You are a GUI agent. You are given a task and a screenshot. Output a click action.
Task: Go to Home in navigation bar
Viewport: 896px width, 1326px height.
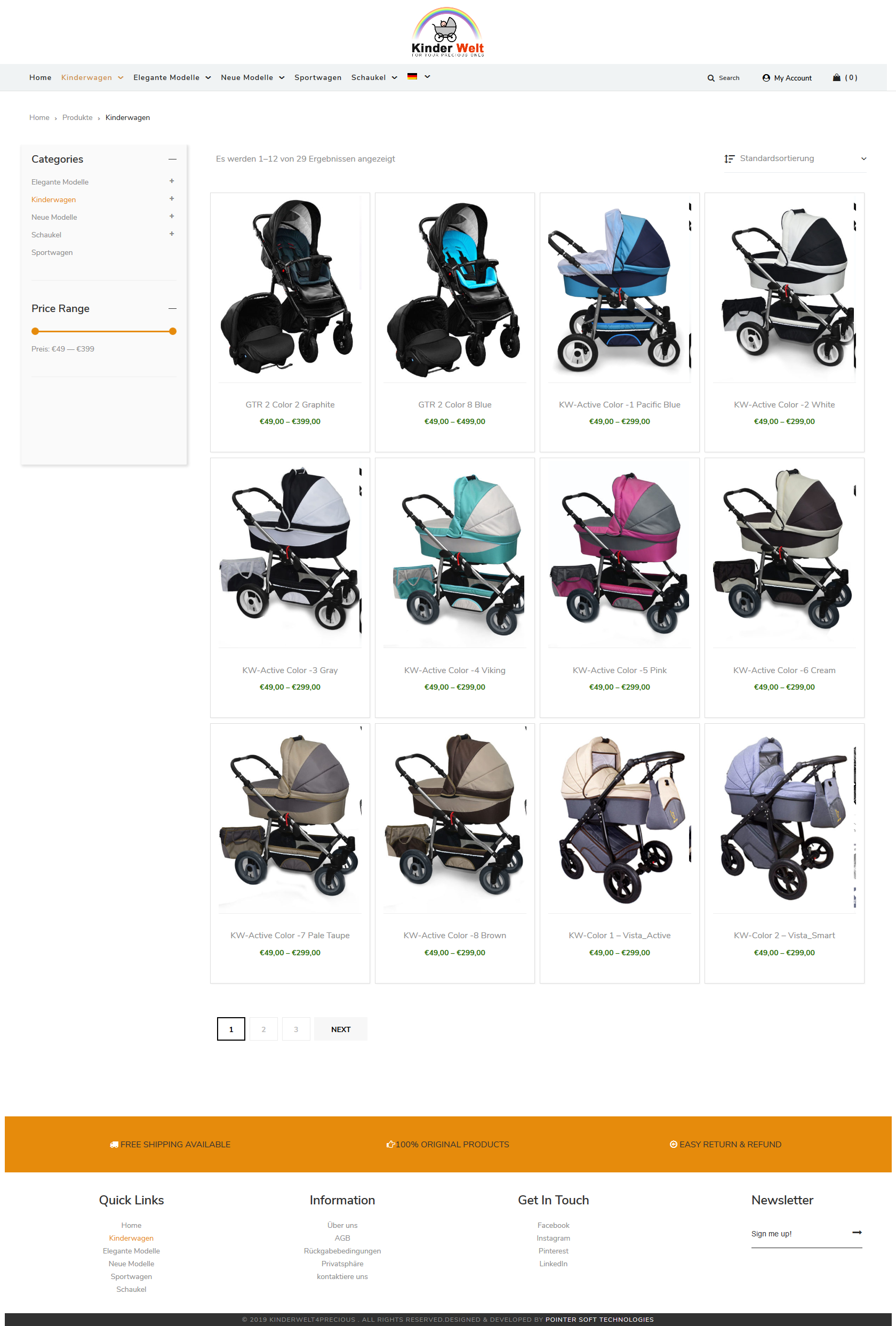click(x=40, y=77)
